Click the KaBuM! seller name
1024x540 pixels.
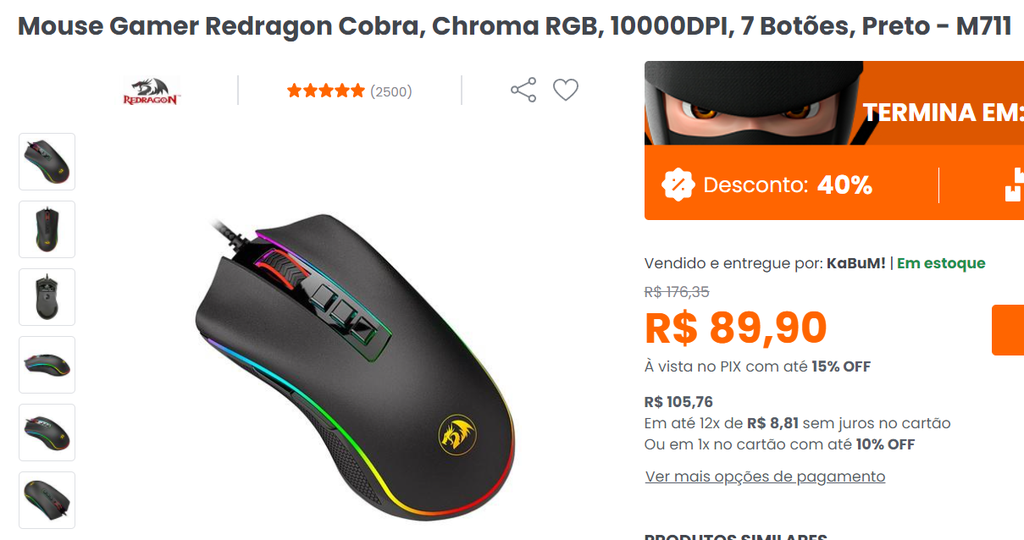coord(856,263)
